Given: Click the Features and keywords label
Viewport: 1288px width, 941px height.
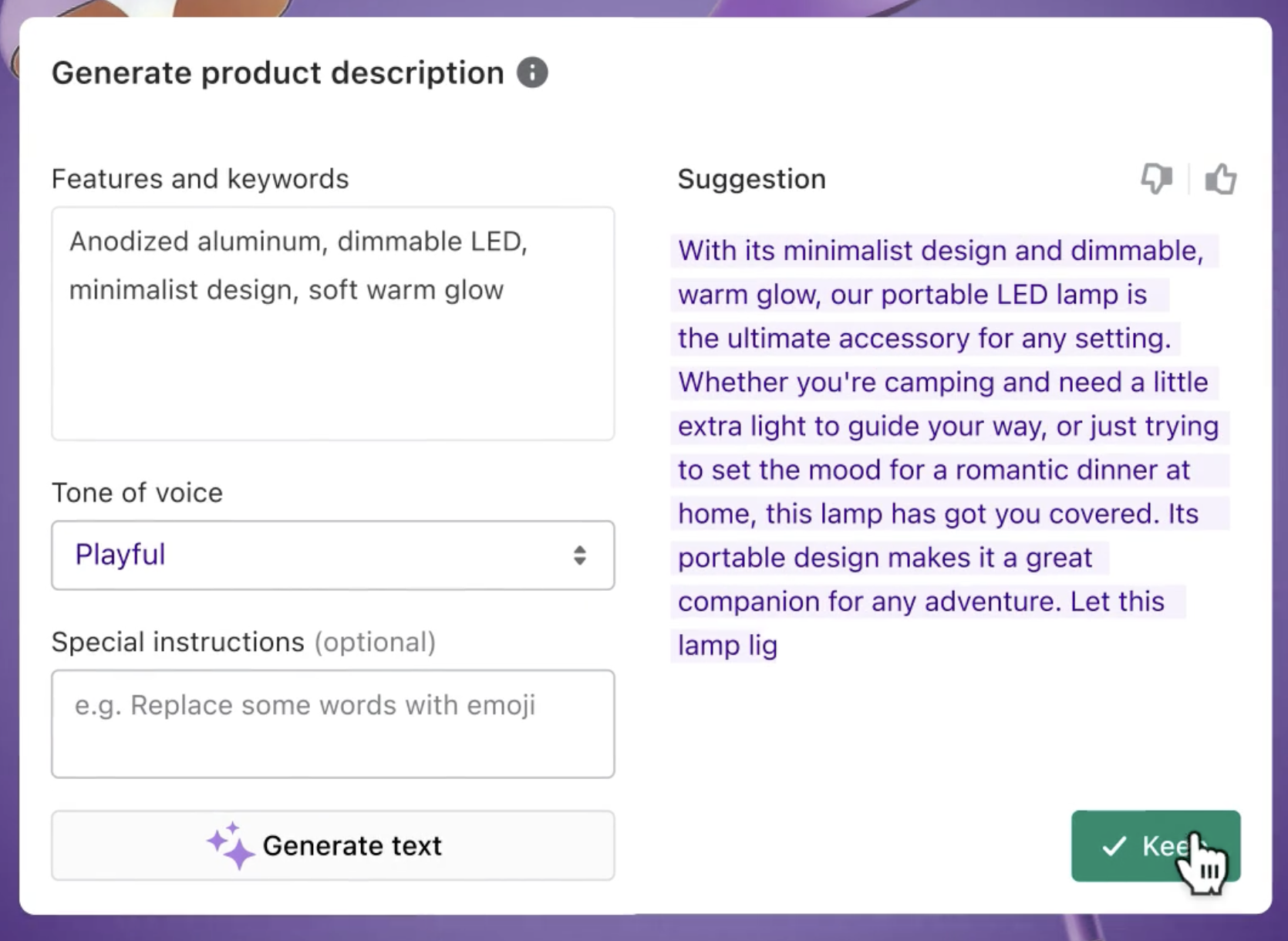Looking at the screenshot, I should 200,178.
